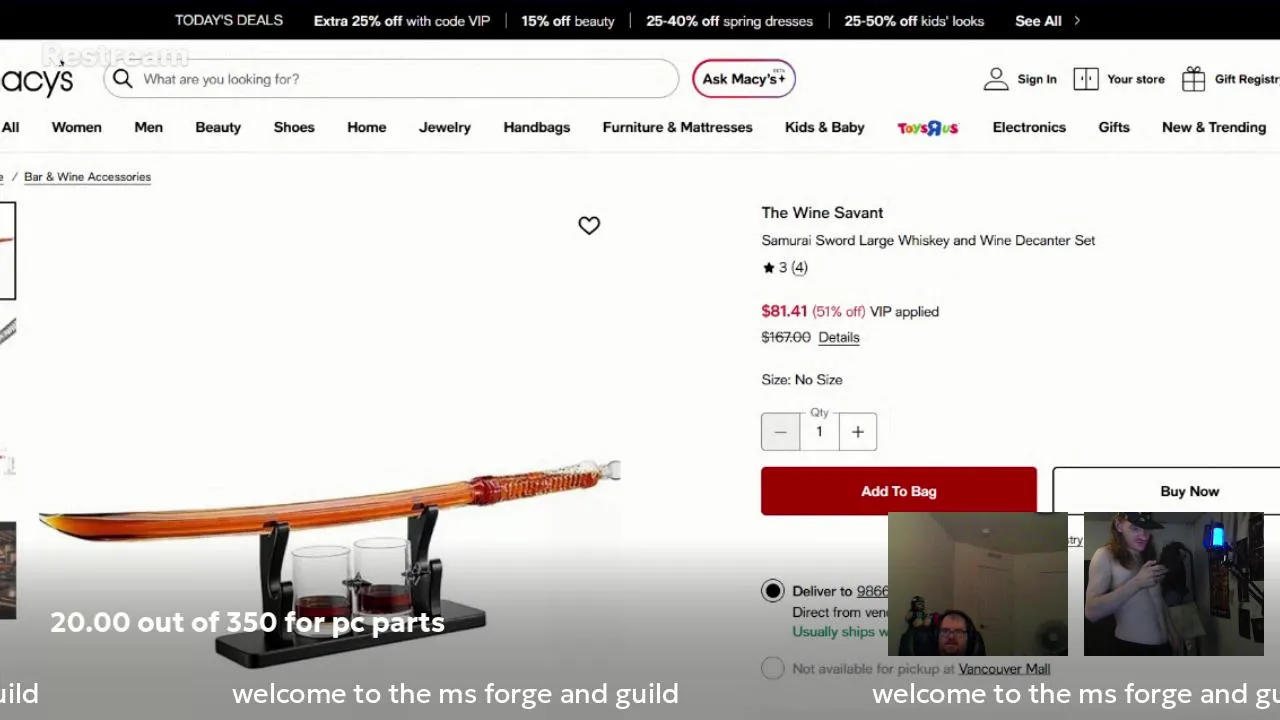
Task: Open the Furniture & Mattresses menu
Action: pos(677,127)
